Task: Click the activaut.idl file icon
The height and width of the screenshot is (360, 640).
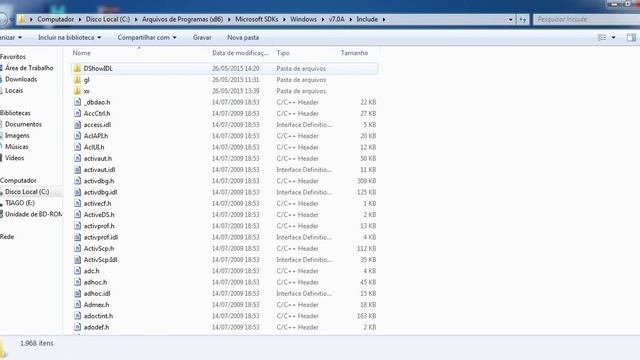Action: (77, 169)
